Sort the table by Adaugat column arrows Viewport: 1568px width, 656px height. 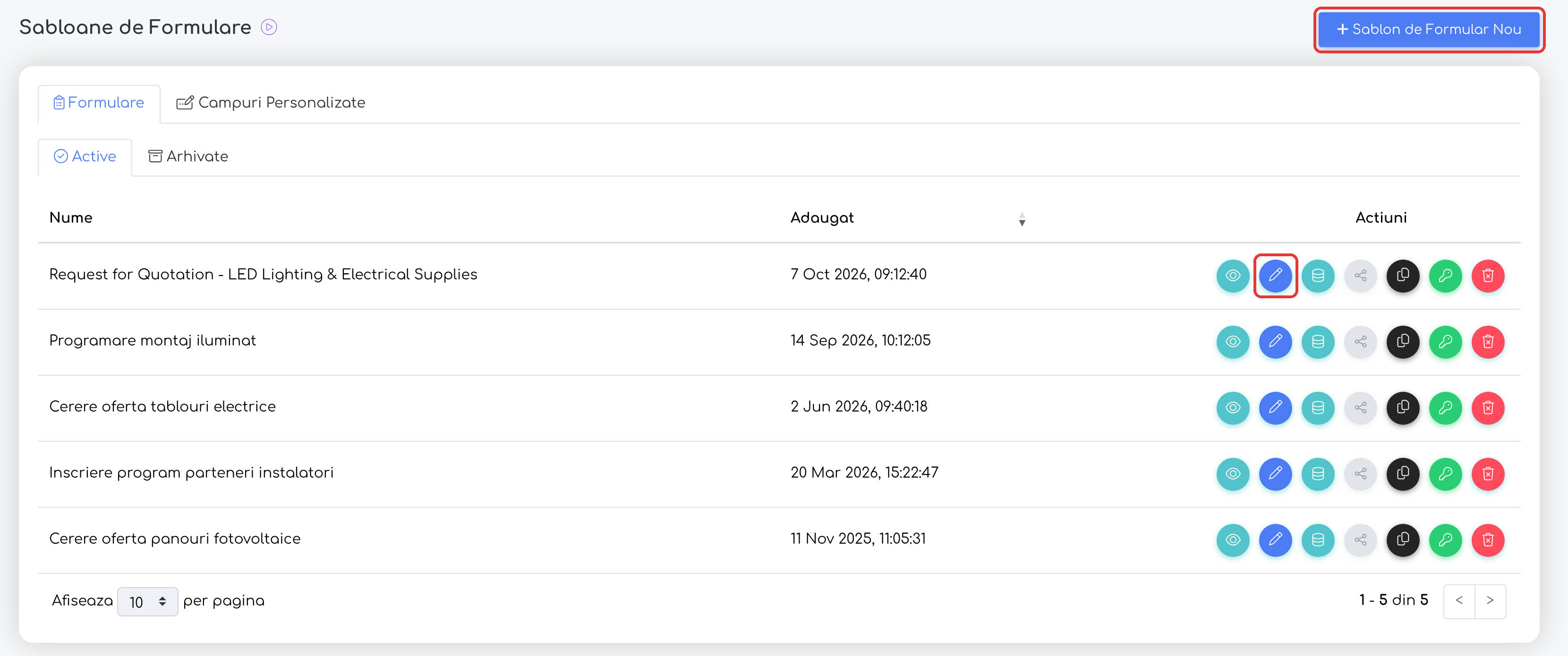tap(1022, 219)
